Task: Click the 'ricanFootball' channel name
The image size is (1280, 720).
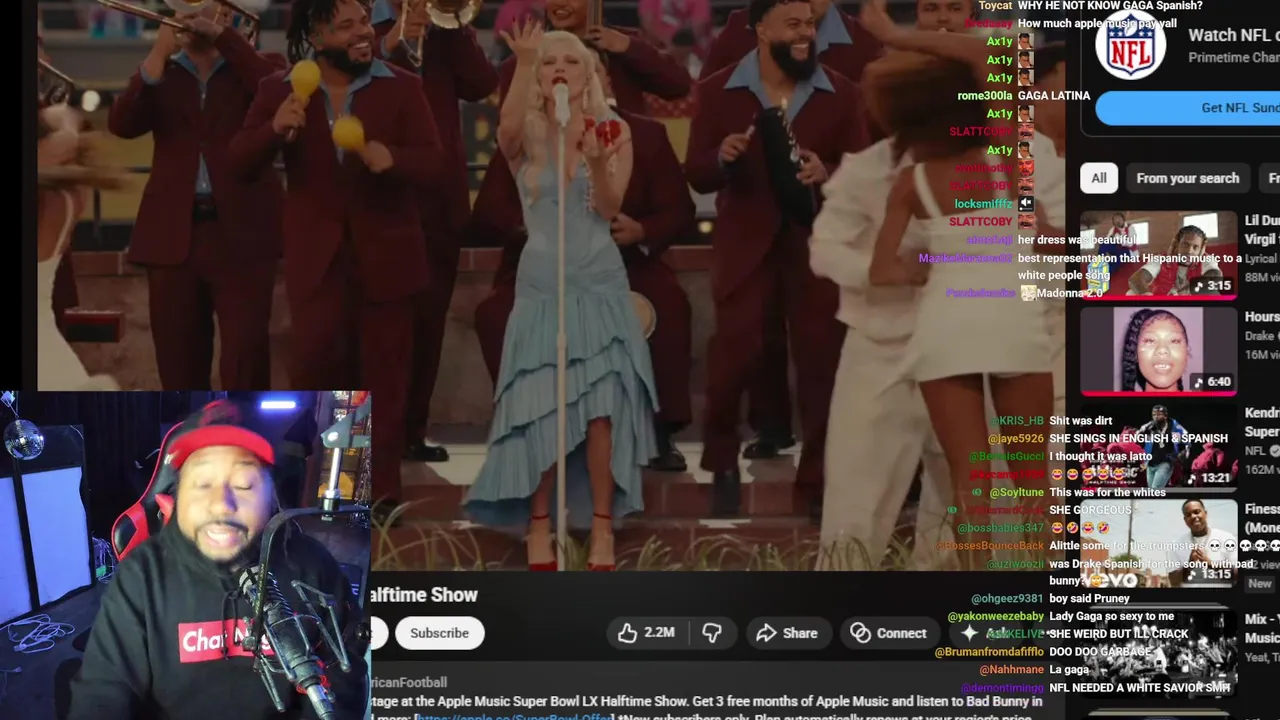Action: point(409,683)
